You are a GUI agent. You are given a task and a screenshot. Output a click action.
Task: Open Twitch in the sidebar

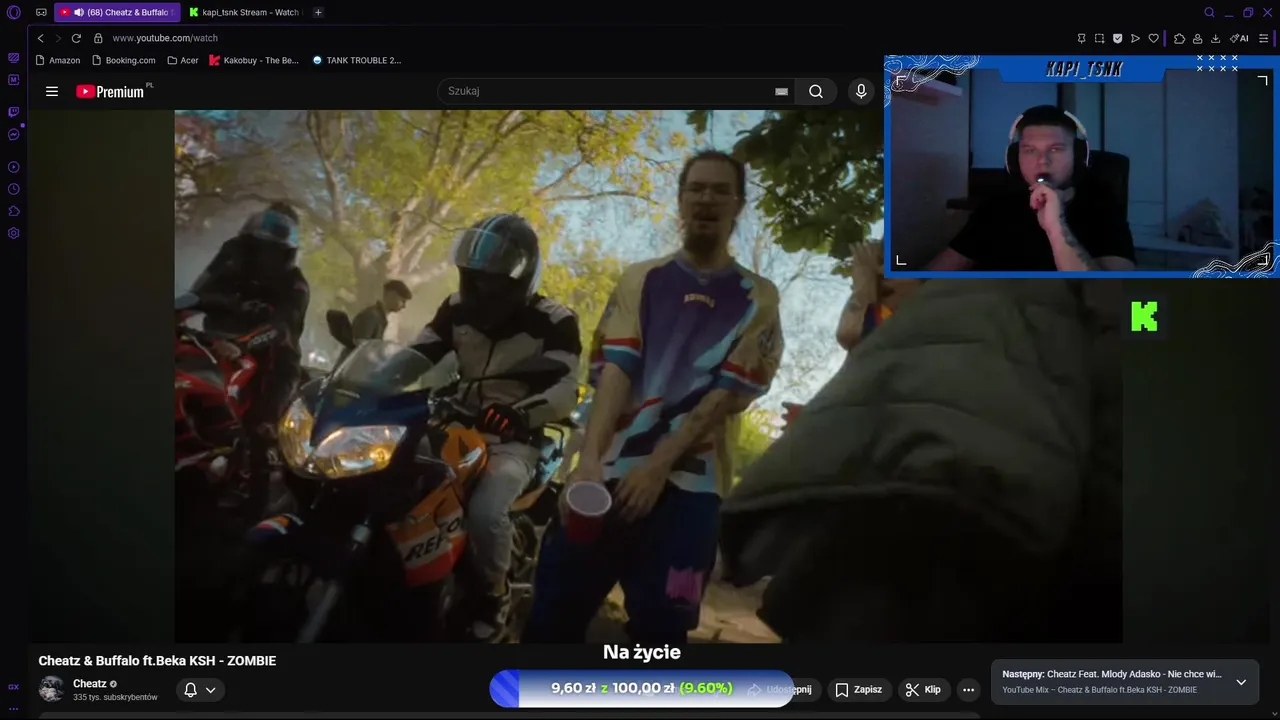(13, 112)
